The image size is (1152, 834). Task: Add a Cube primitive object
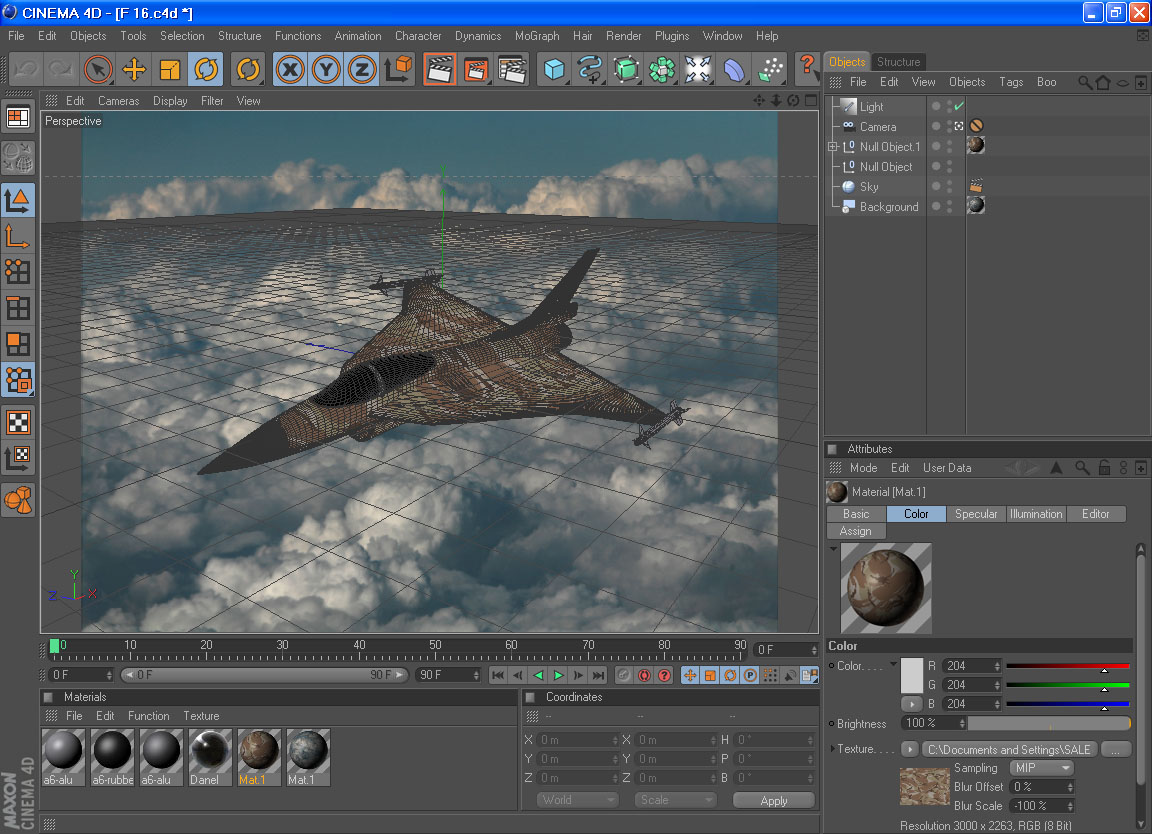click(554, 70)
